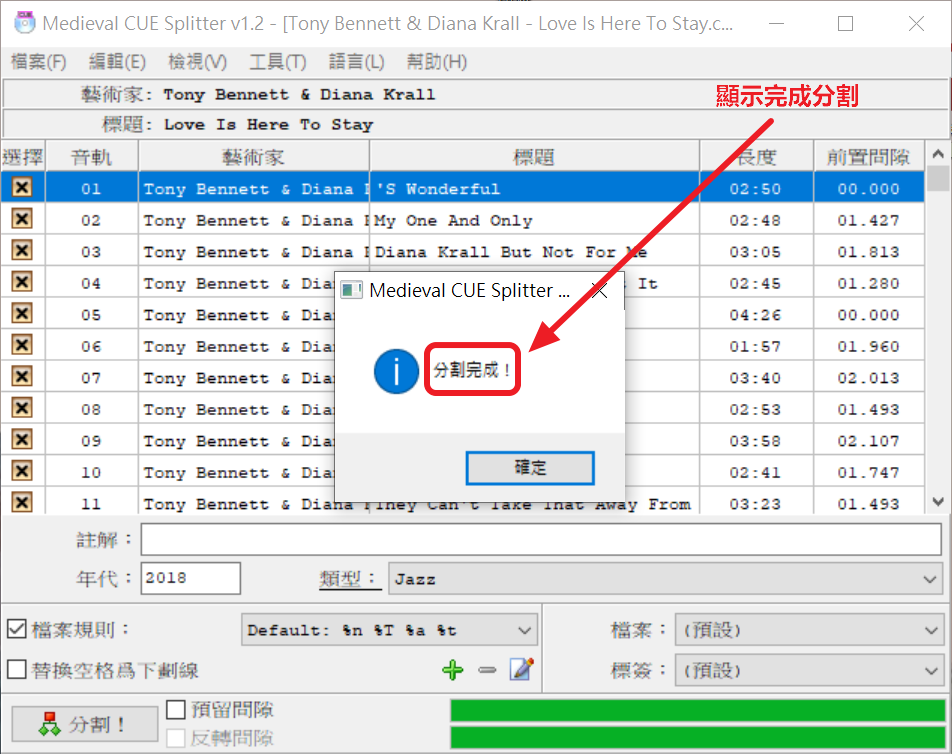The width and height of the screenshot is (952, 754).
Task: Open the 幫助(H) menu
Action: click(437, 62)
